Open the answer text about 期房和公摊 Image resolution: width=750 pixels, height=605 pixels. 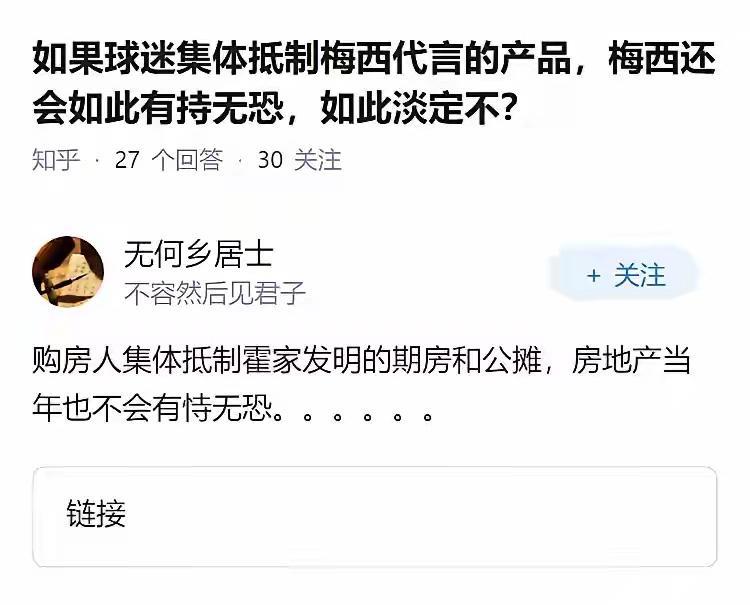361,361
